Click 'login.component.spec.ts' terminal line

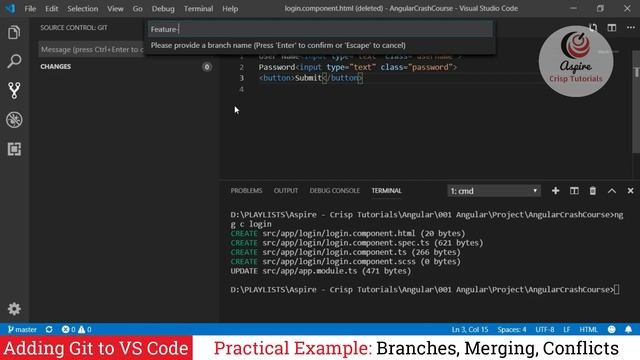pyautogui.click(x=357, y=242)
